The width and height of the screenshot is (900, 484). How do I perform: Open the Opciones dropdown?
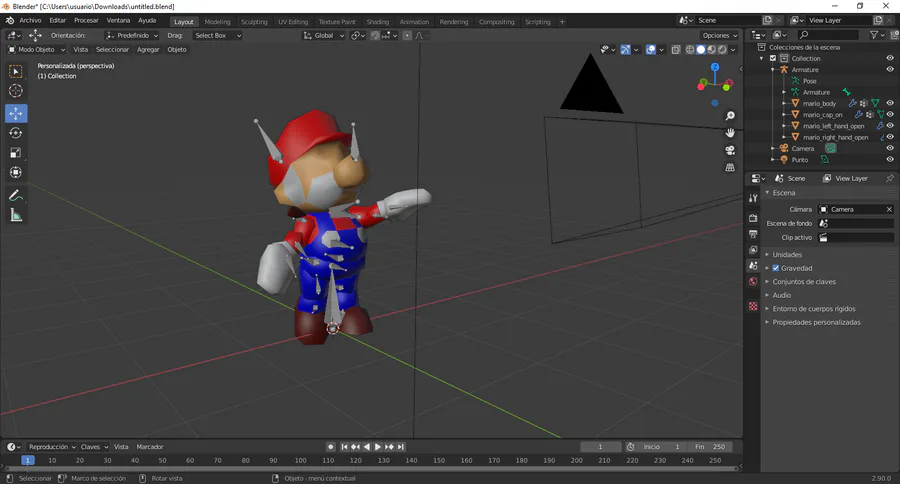tap(720, 36)
